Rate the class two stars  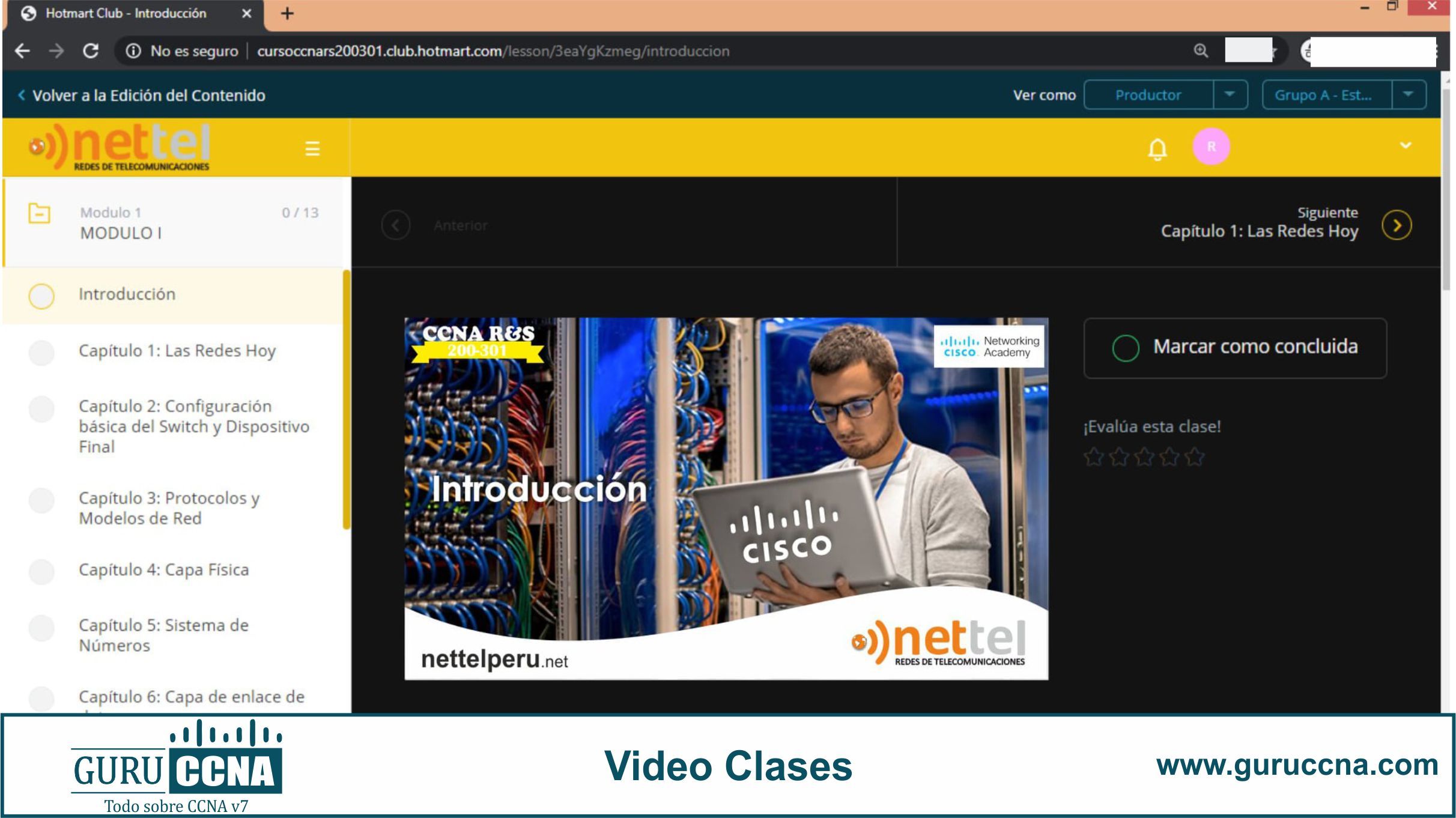1119,457
